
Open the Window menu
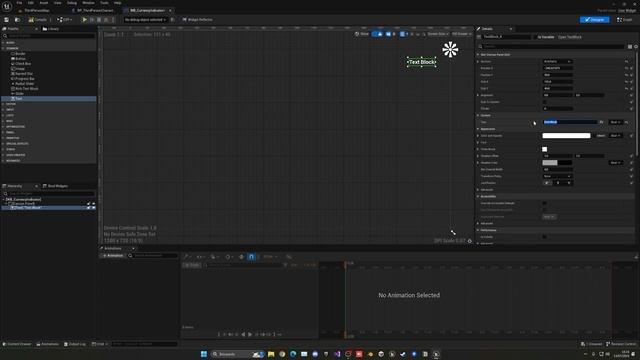coord(88,3)
